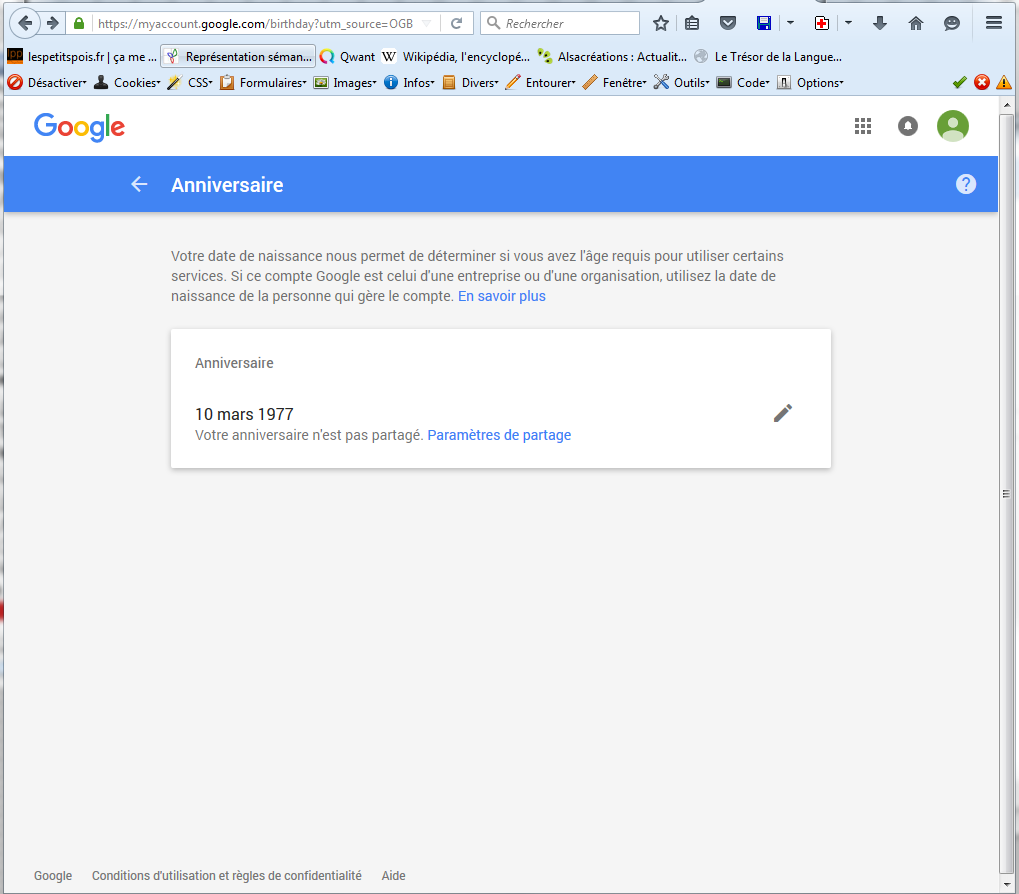1019x894 pixels.
Task: Reload the page with the refresh icon
Action: tap(457, 23)
